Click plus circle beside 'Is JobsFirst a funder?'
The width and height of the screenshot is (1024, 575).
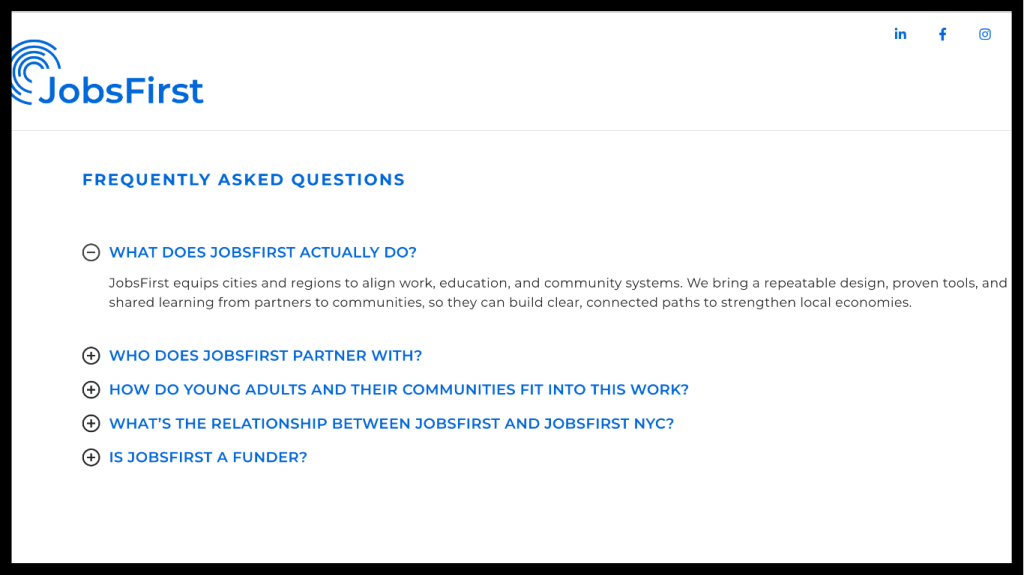pyautogui.click(x=91, y=458)
